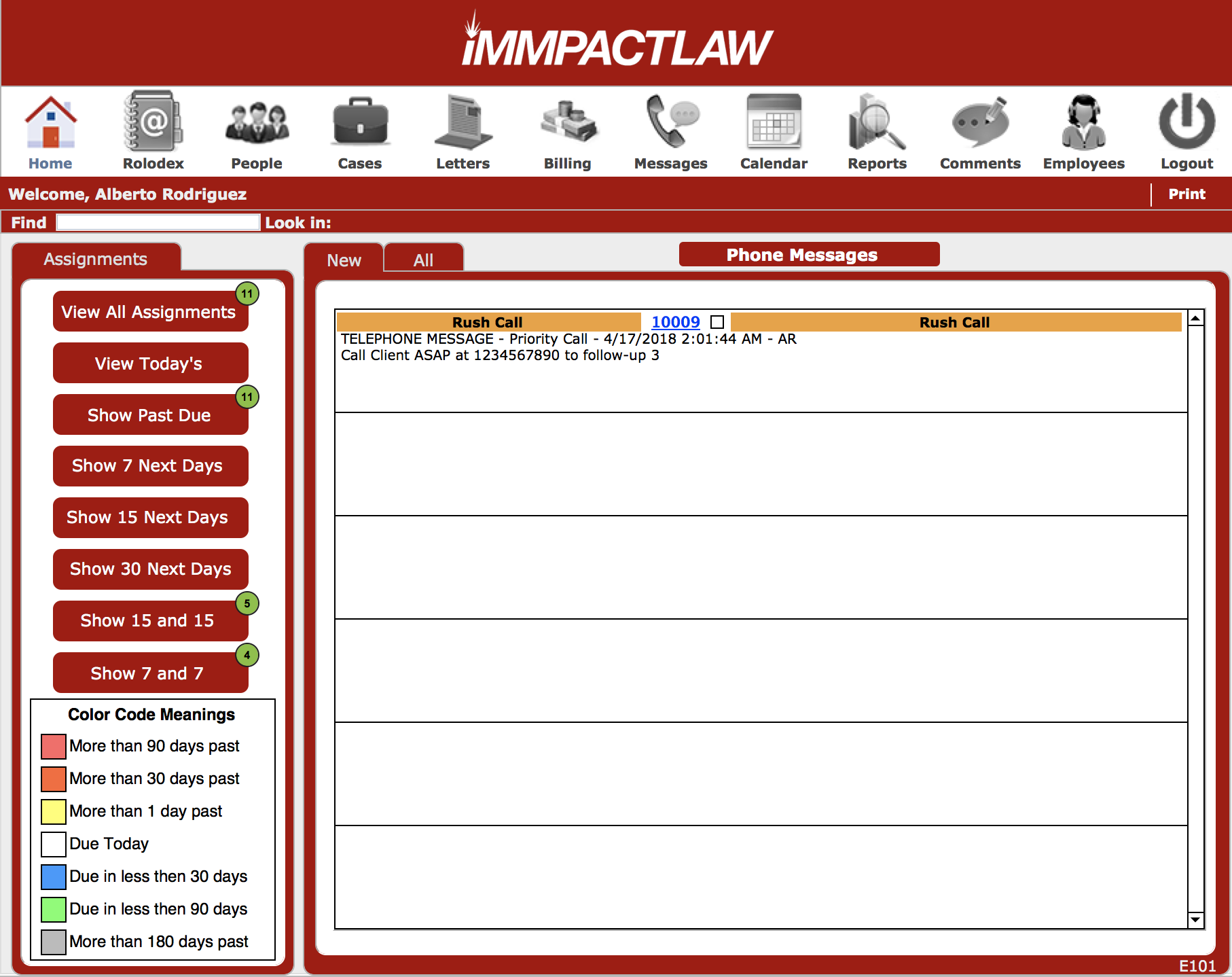Viewport: 1232px width, 977px height.
Task: Click the yellow More than 1 day past swatch
Action: pyautogui.click(x=54, y=811)
